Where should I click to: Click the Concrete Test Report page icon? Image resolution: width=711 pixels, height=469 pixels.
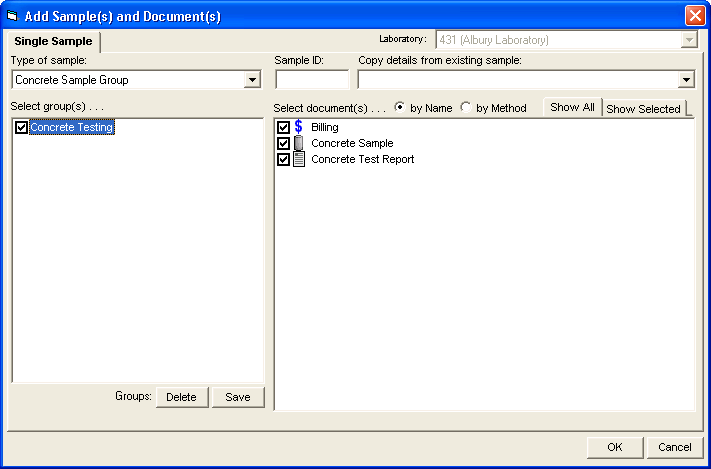coord(298,159)
